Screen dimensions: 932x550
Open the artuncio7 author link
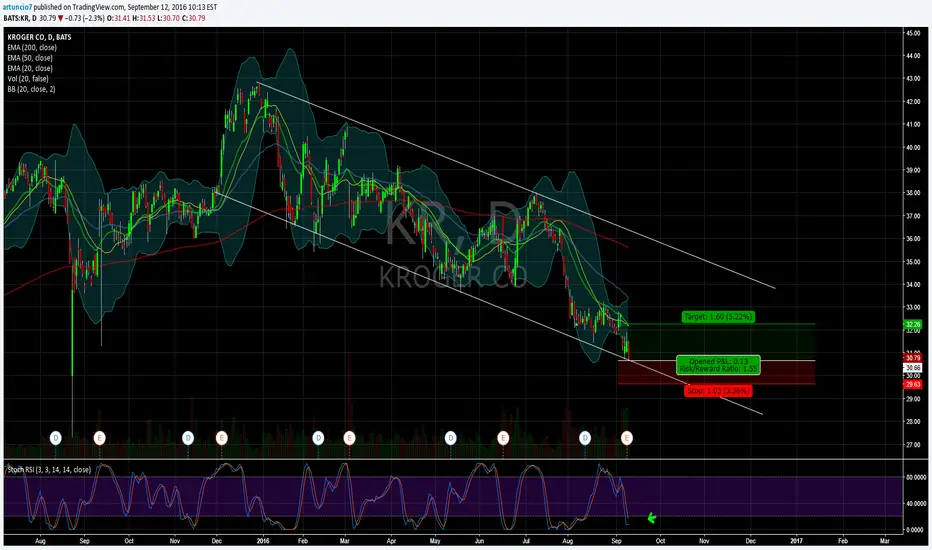17,7
